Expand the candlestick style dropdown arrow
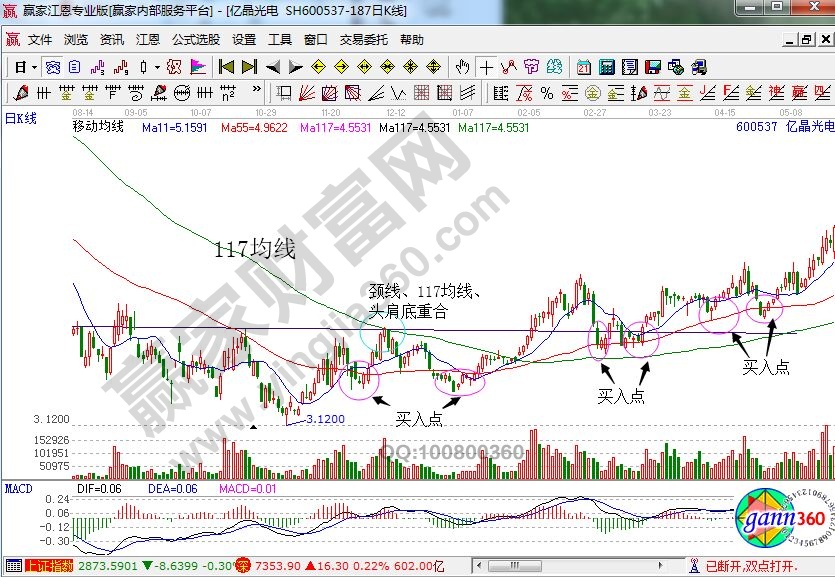Image resolution: width=835 pixels, height=577 pixels. [157, 67]
